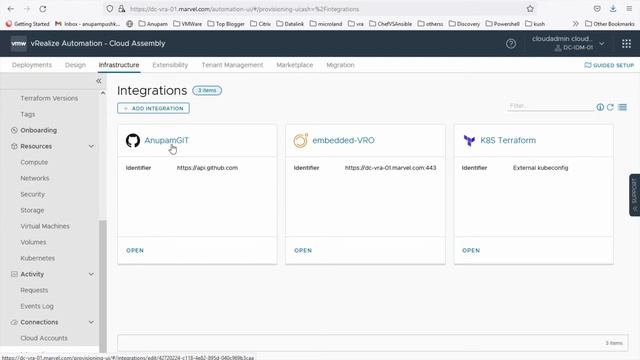Click the Terraform icon on K8S card
The height and width of the screenshot is (360, 640).
[x=469, y=140]
